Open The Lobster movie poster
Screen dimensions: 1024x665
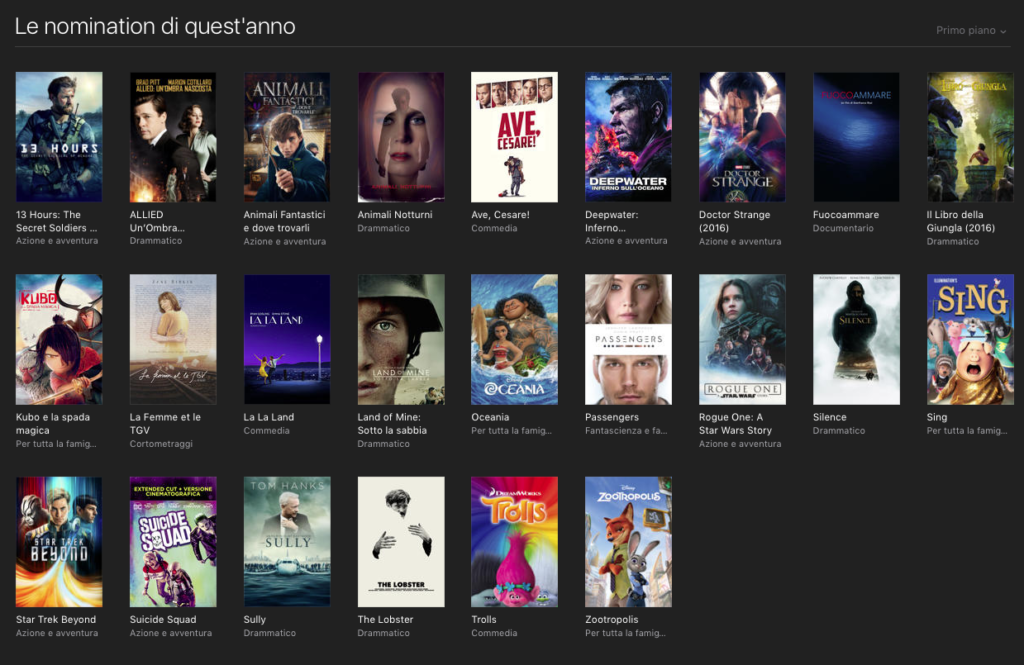(x=401, y=542)
